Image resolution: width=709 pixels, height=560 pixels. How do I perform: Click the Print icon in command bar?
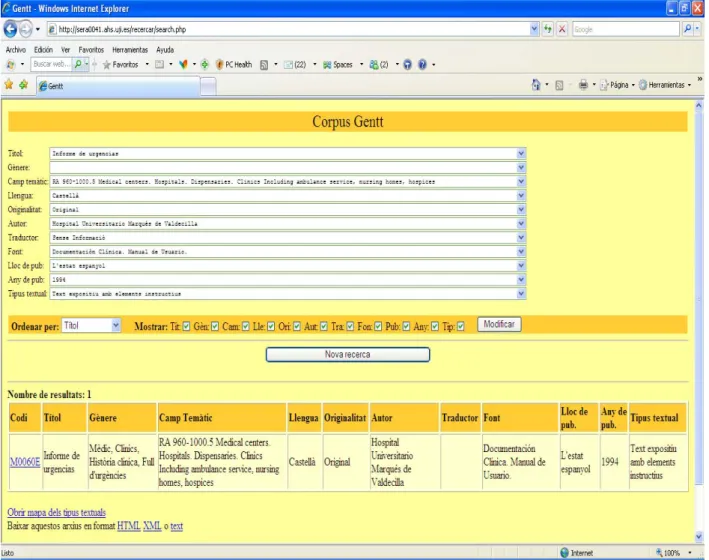pyautogui.click(x=583, y=85)
